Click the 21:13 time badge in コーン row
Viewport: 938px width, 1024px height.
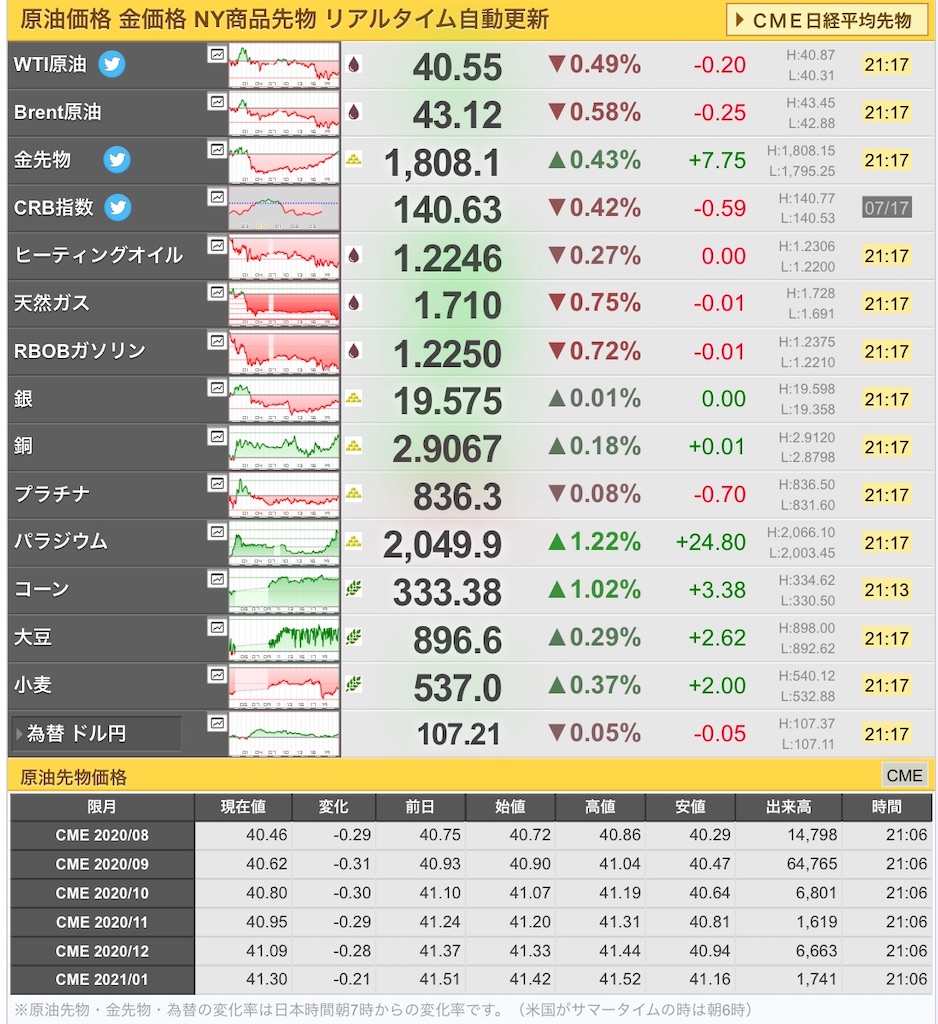pos(886,590)
